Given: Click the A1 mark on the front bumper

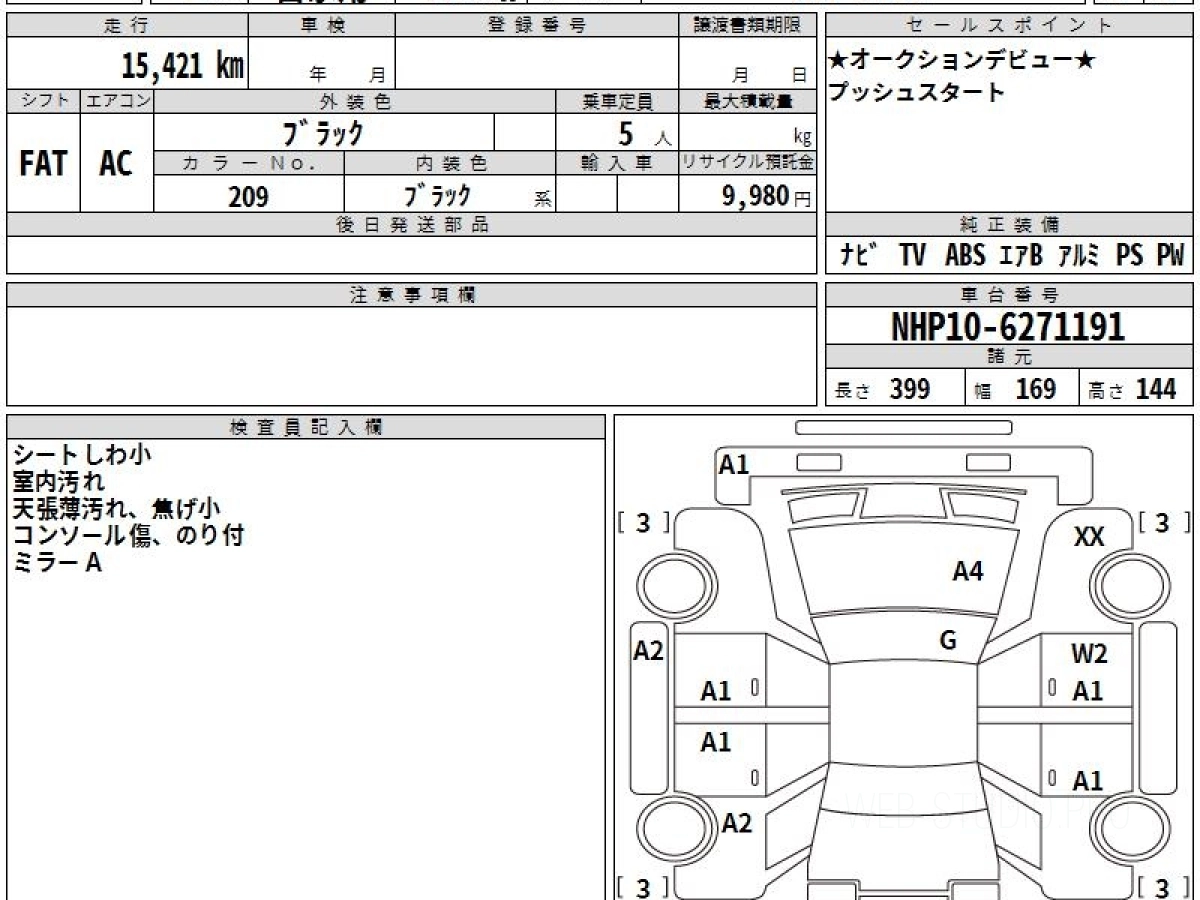Looking at the screenshot, I should pyautogui.click(x=734, y=464).
